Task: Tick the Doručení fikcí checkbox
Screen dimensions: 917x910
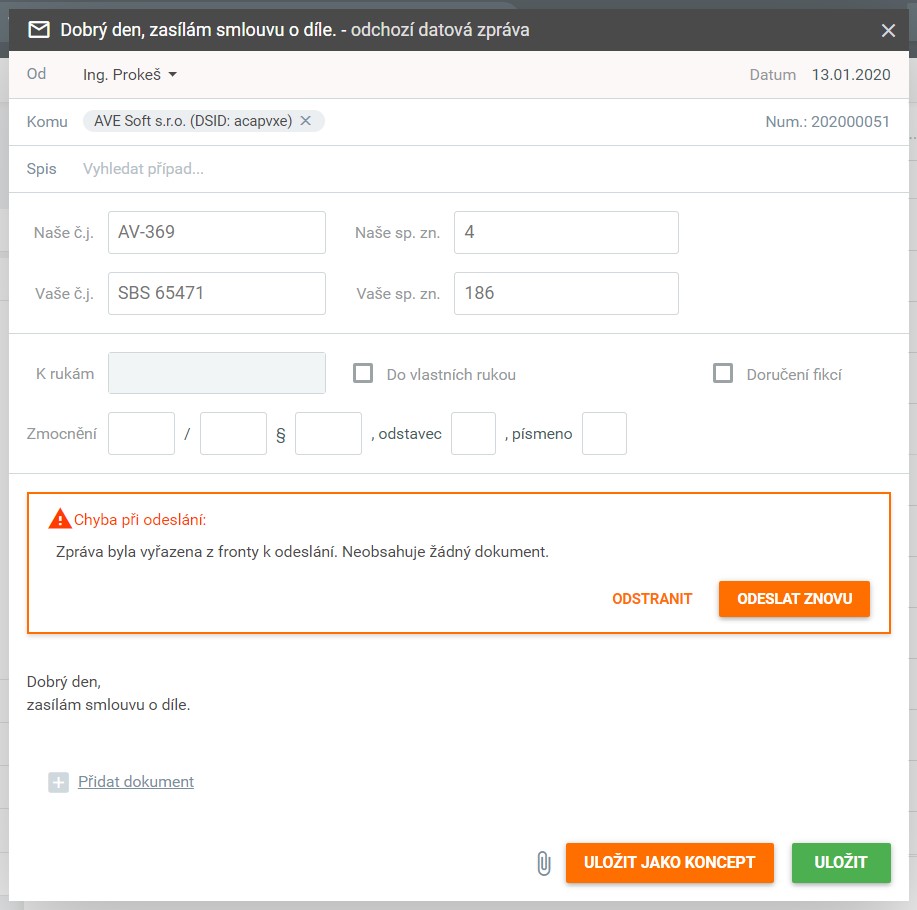Action: click(722, 374)
